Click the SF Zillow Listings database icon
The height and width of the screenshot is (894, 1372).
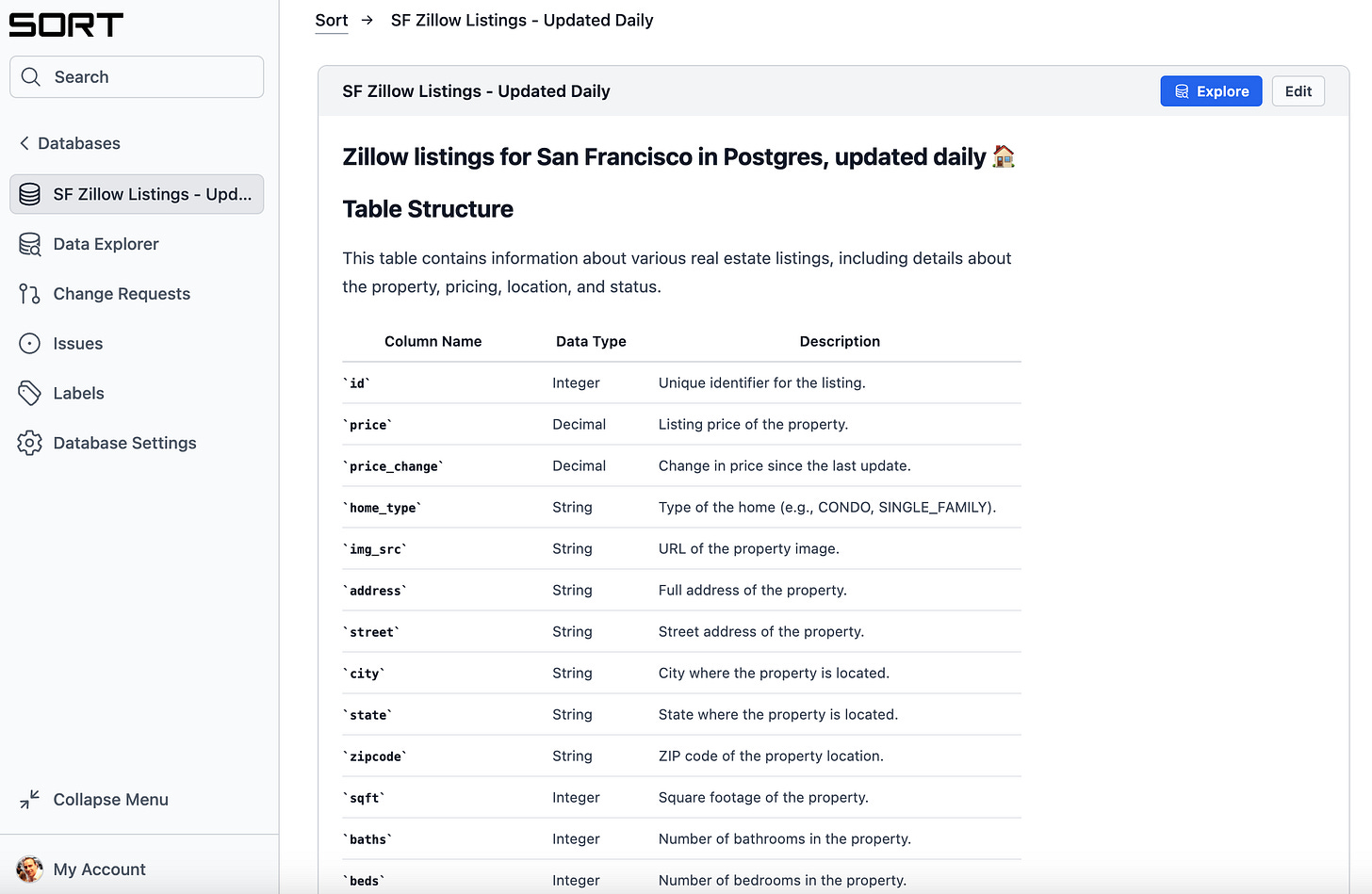[x=30, y=194]
